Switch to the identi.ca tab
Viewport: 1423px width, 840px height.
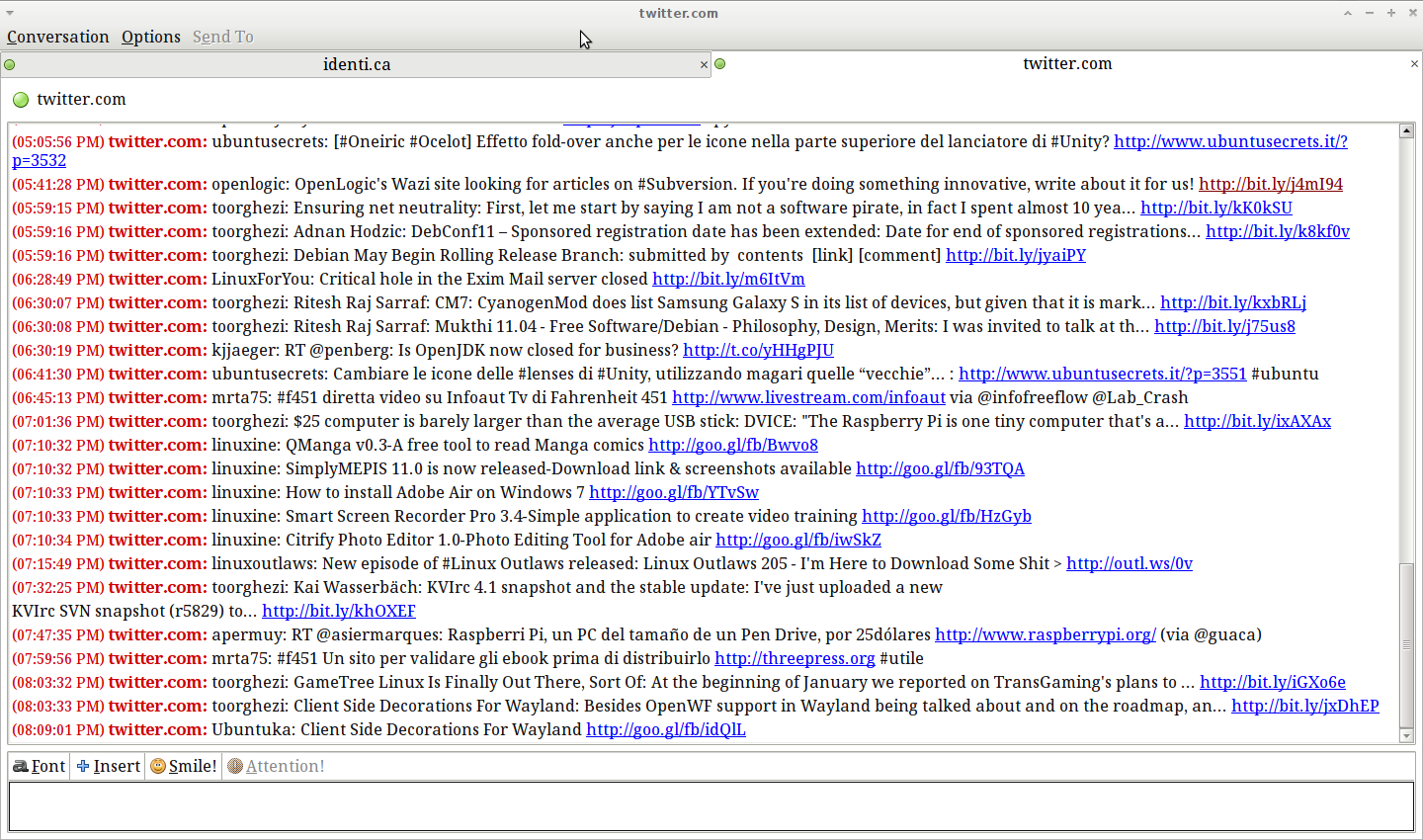tap(357, 64)
